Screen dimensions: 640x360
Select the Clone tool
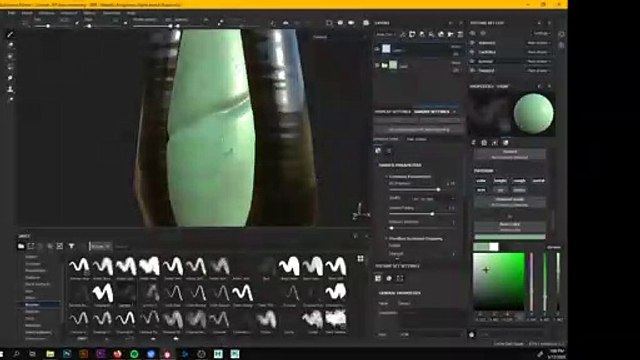(x=10, y=89)
